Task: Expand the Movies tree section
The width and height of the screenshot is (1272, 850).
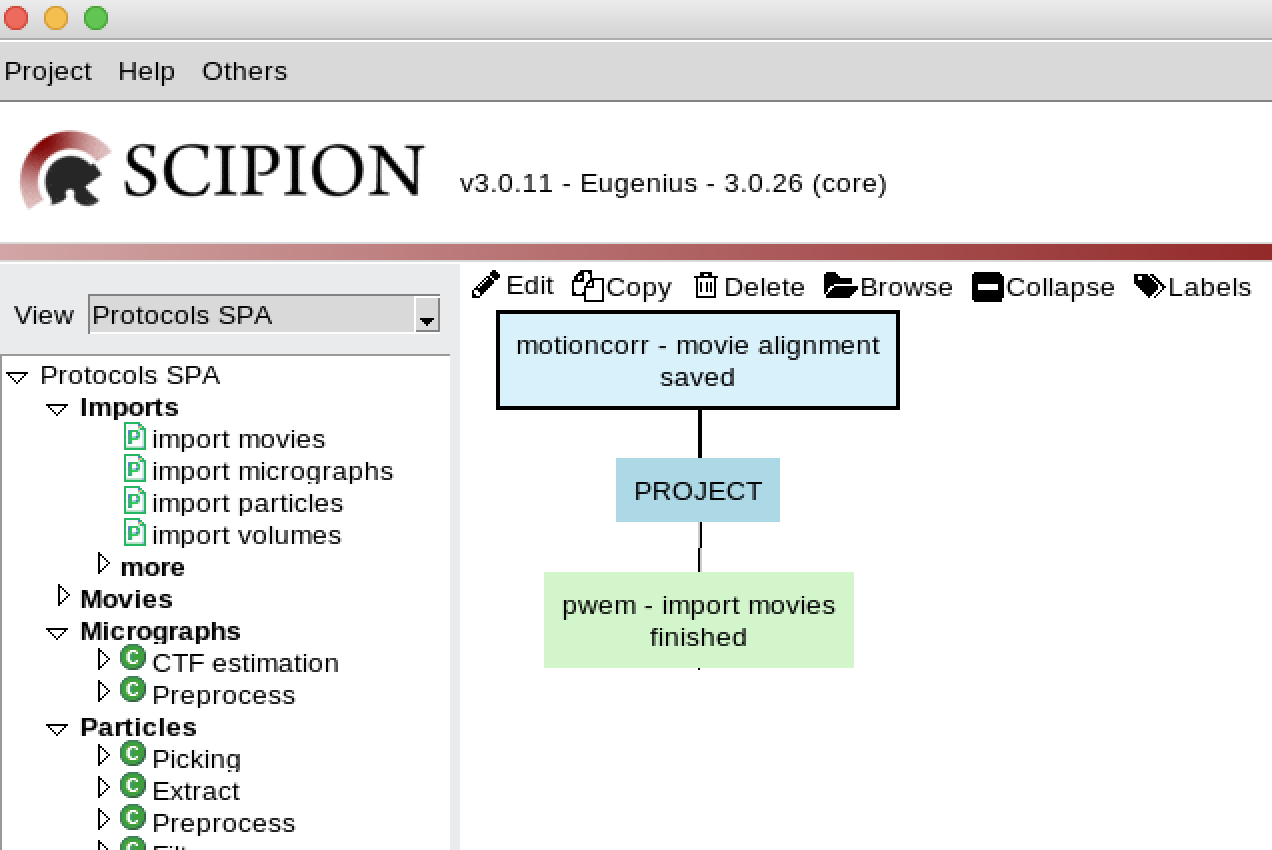Action: click(62, 595)
